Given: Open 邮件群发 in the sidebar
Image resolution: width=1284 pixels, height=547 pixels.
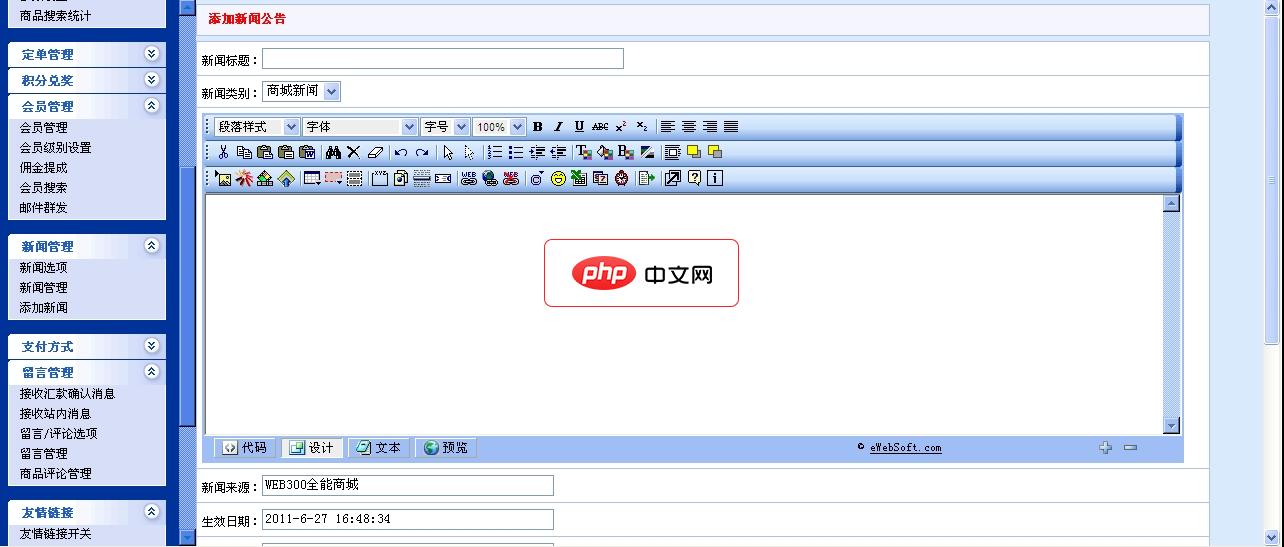Looking at the screenshot, I should point(44,208).
